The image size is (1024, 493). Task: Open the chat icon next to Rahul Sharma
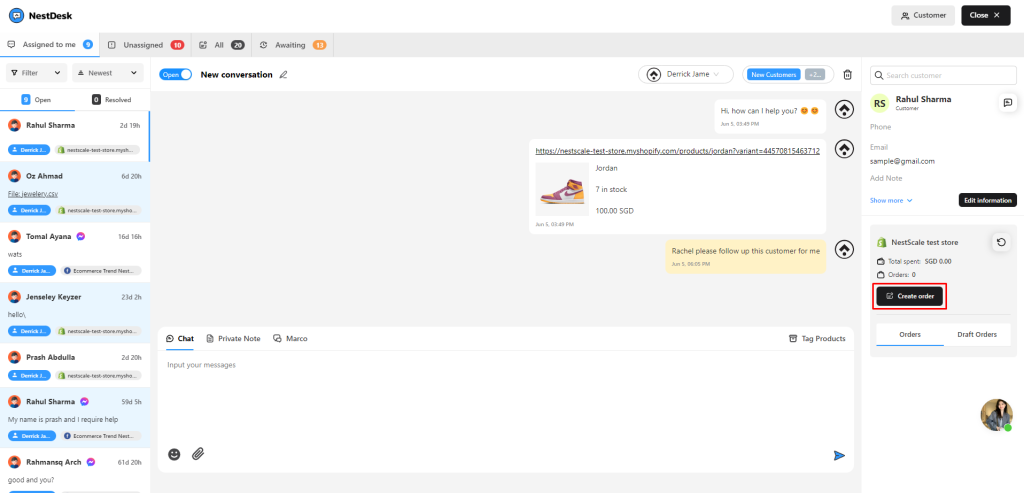pyautogui.click(x=1008, y=103)
